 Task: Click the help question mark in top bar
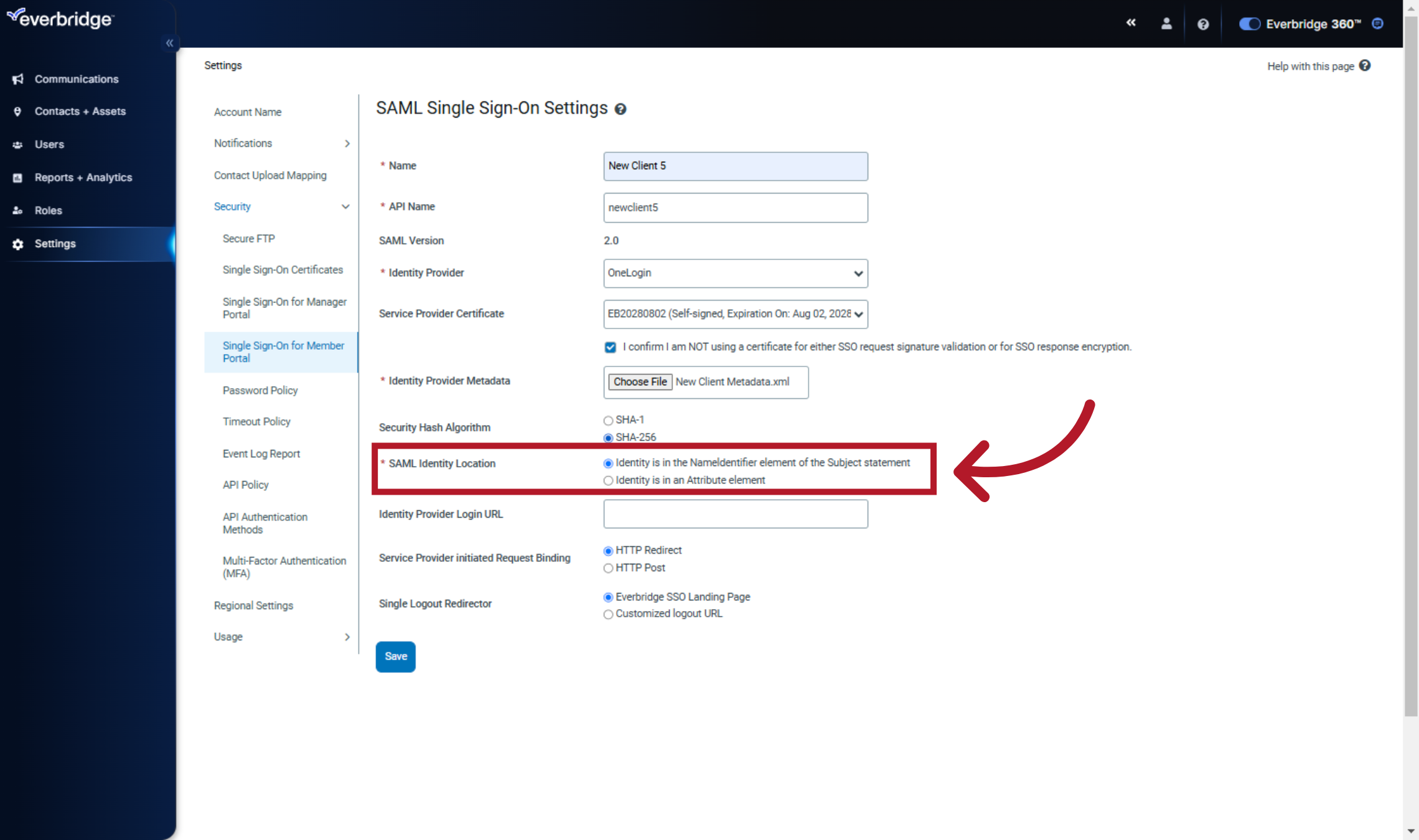(1202, 23)
